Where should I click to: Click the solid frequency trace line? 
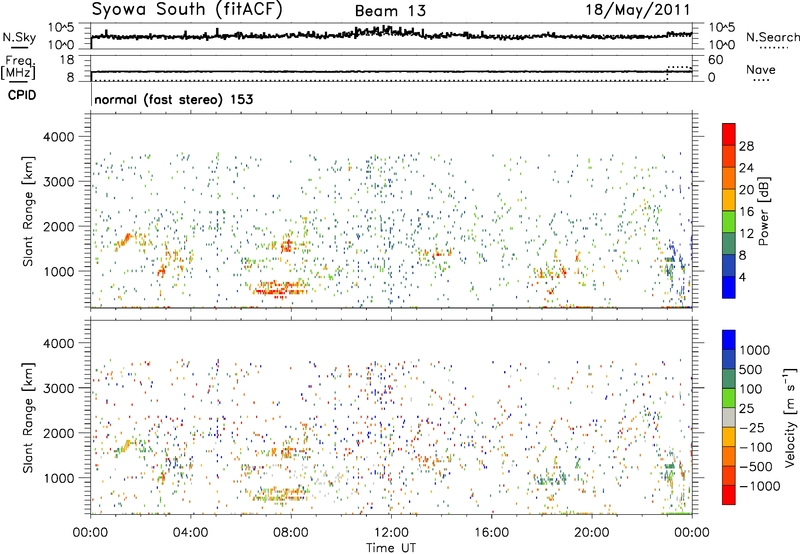391,72
